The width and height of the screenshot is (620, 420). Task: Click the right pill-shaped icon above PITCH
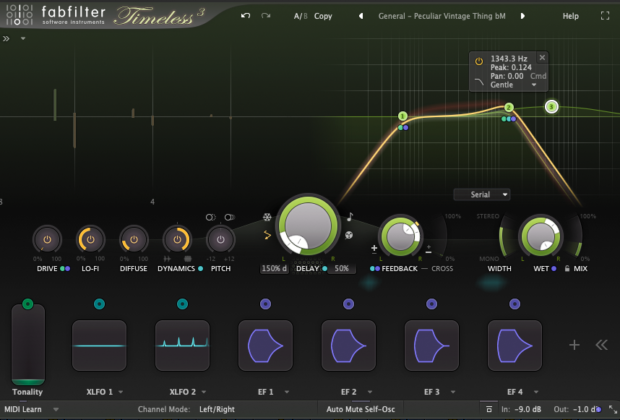[x=229, y=217]
